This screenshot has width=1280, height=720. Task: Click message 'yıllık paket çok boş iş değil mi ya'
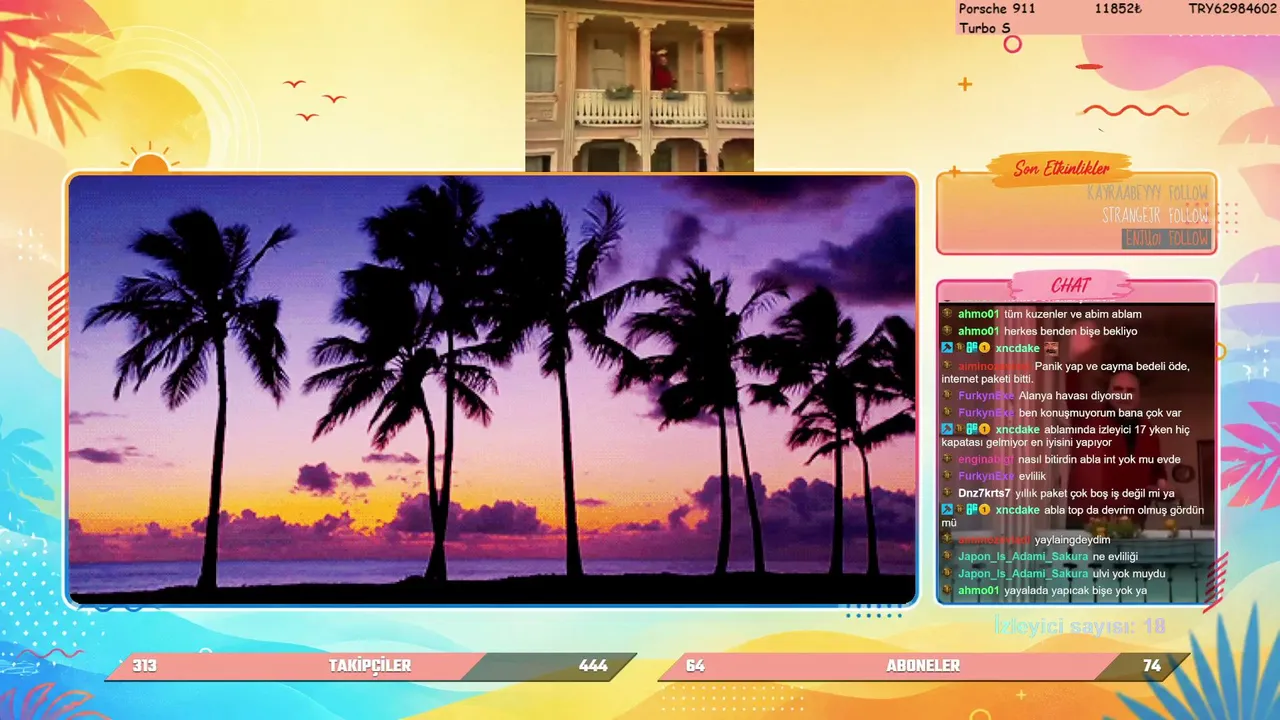[1094, 493]
